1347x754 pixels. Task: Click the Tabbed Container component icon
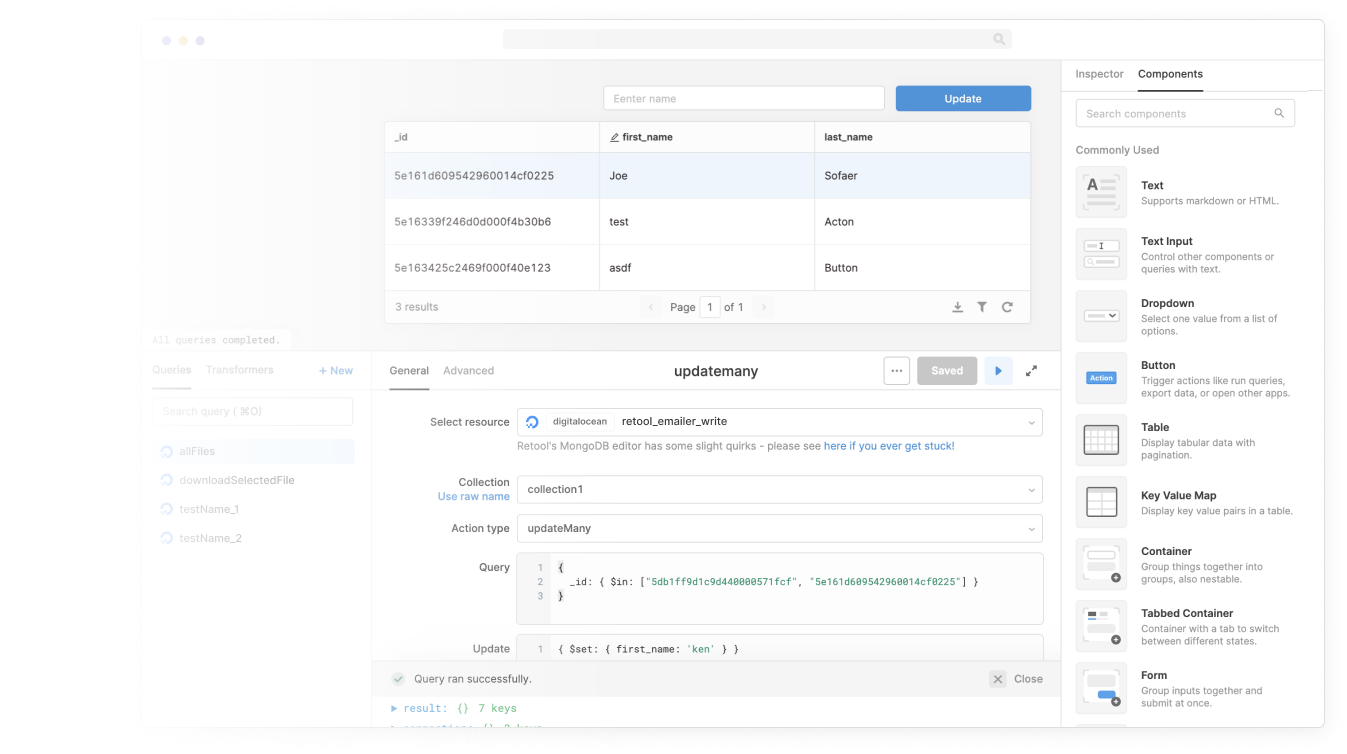(1101, 625)
